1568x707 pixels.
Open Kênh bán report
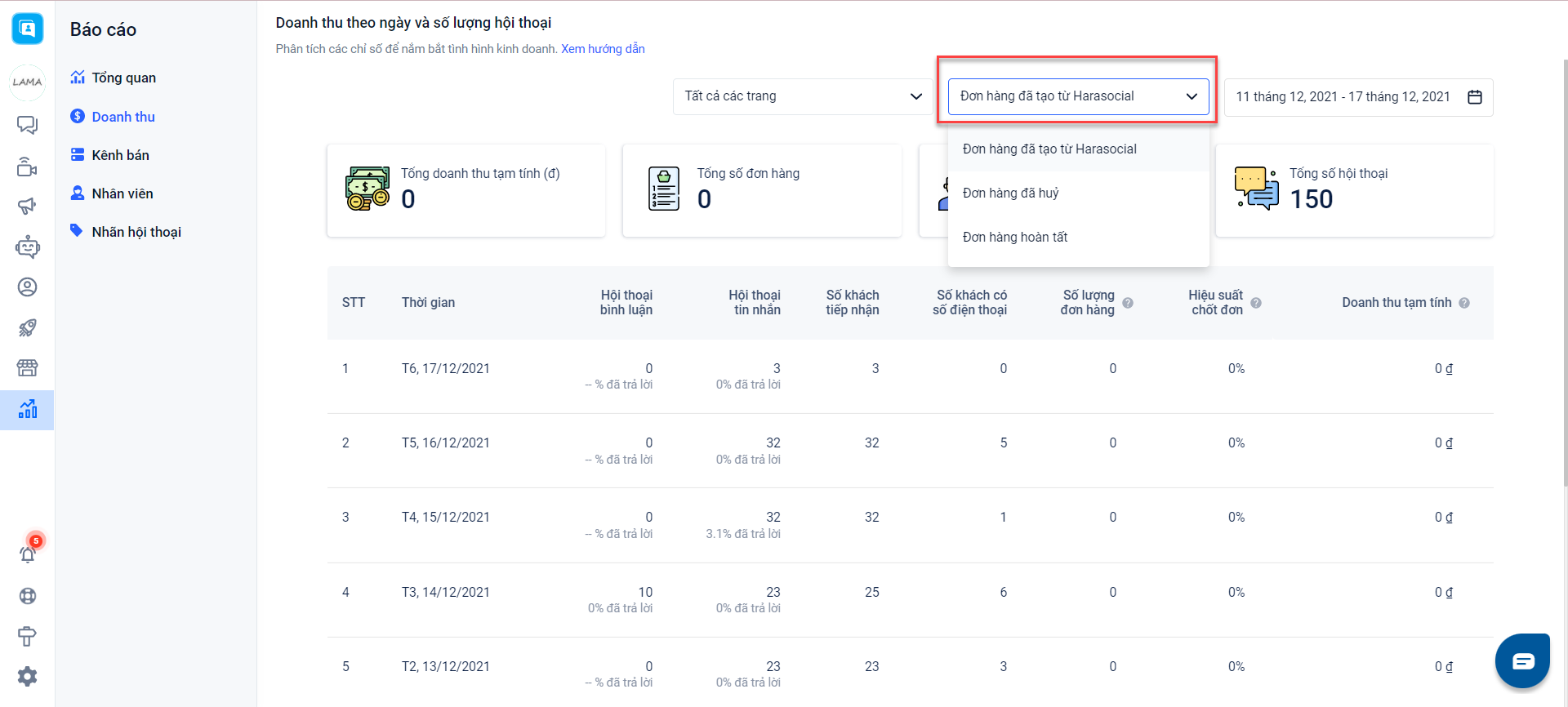(x=120, y=155)
